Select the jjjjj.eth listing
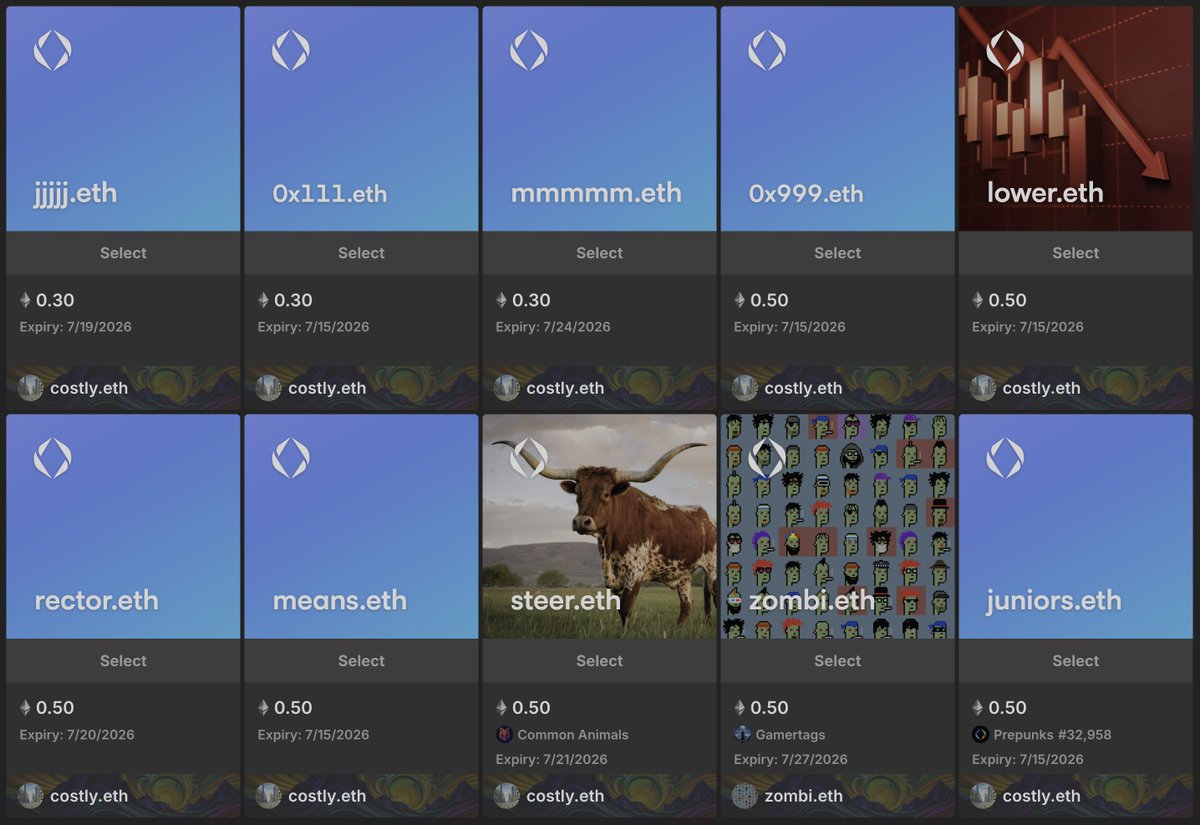This screenshot has height=825, width=1200. [x=123, y=253]
